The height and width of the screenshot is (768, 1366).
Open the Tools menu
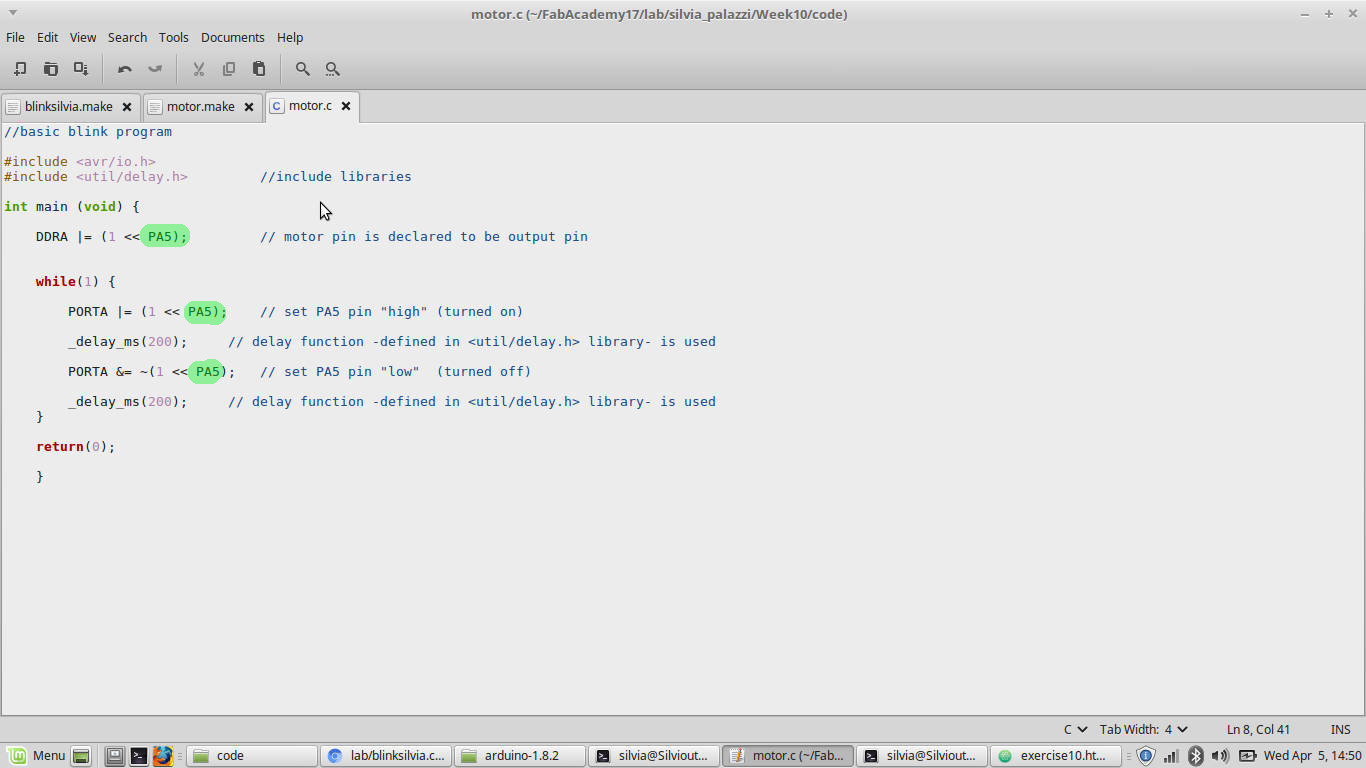173,37
